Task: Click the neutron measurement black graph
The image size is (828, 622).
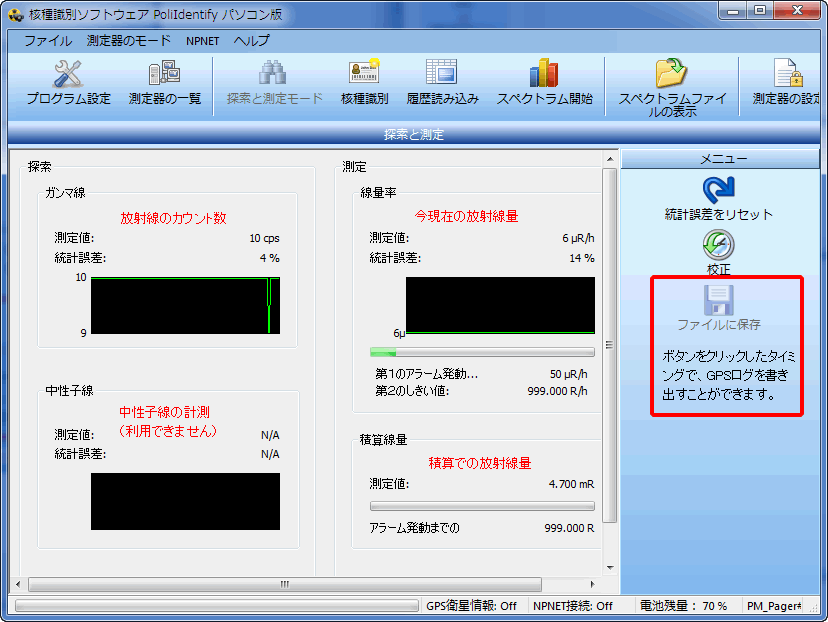Action: coord(185,501)
